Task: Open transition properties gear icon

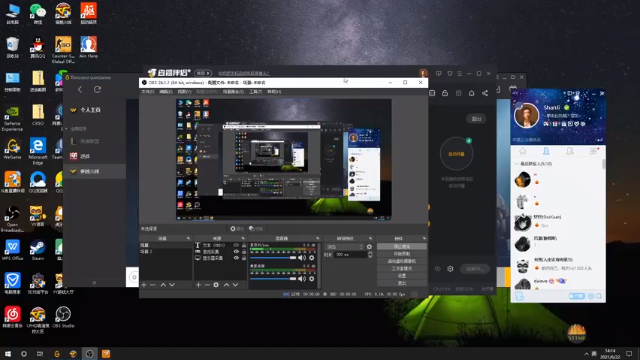Action: pos(369,247)
